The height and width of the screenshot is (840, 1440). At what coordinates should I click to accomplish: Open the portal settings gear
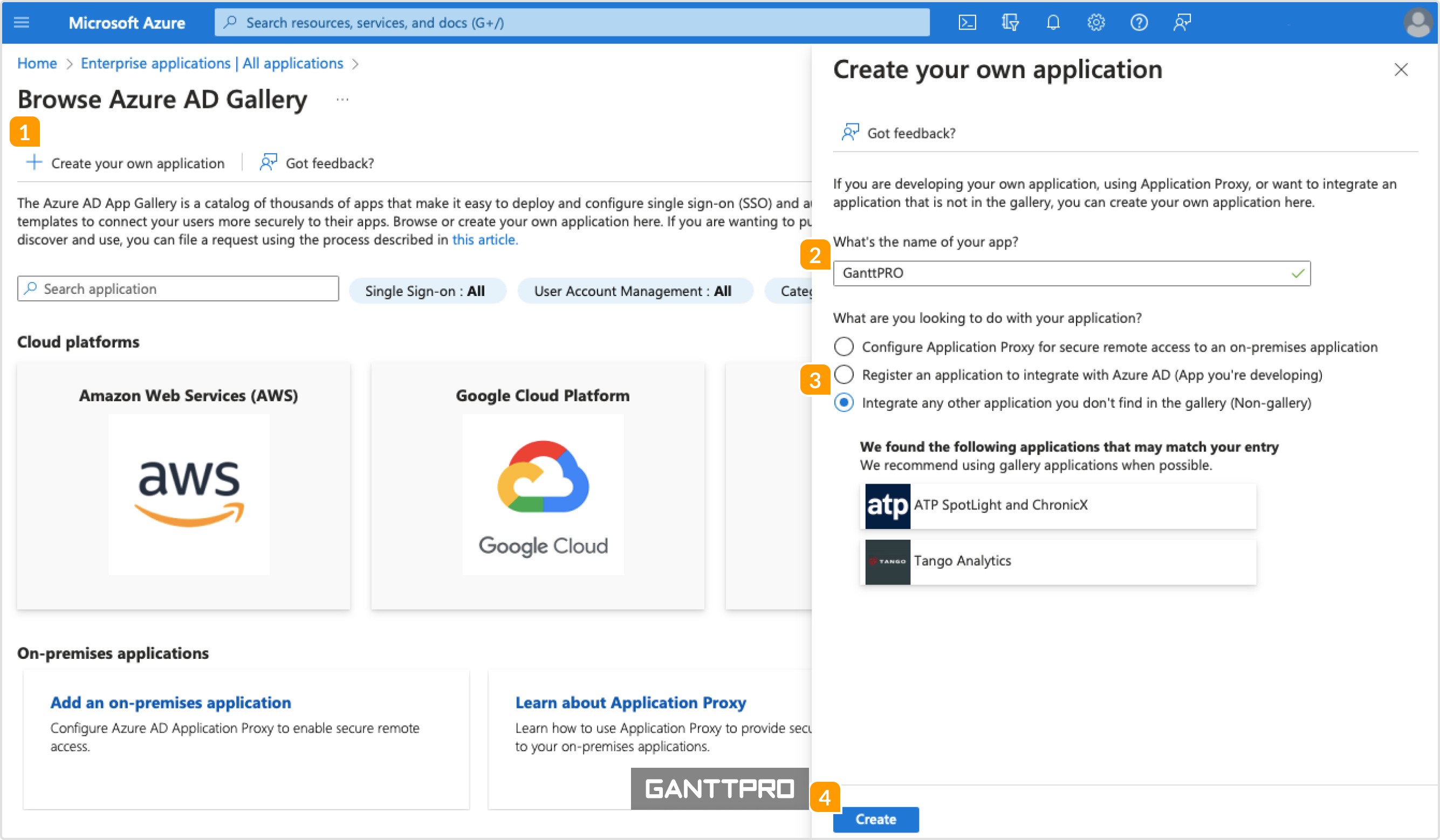[x=1095, y=22]
